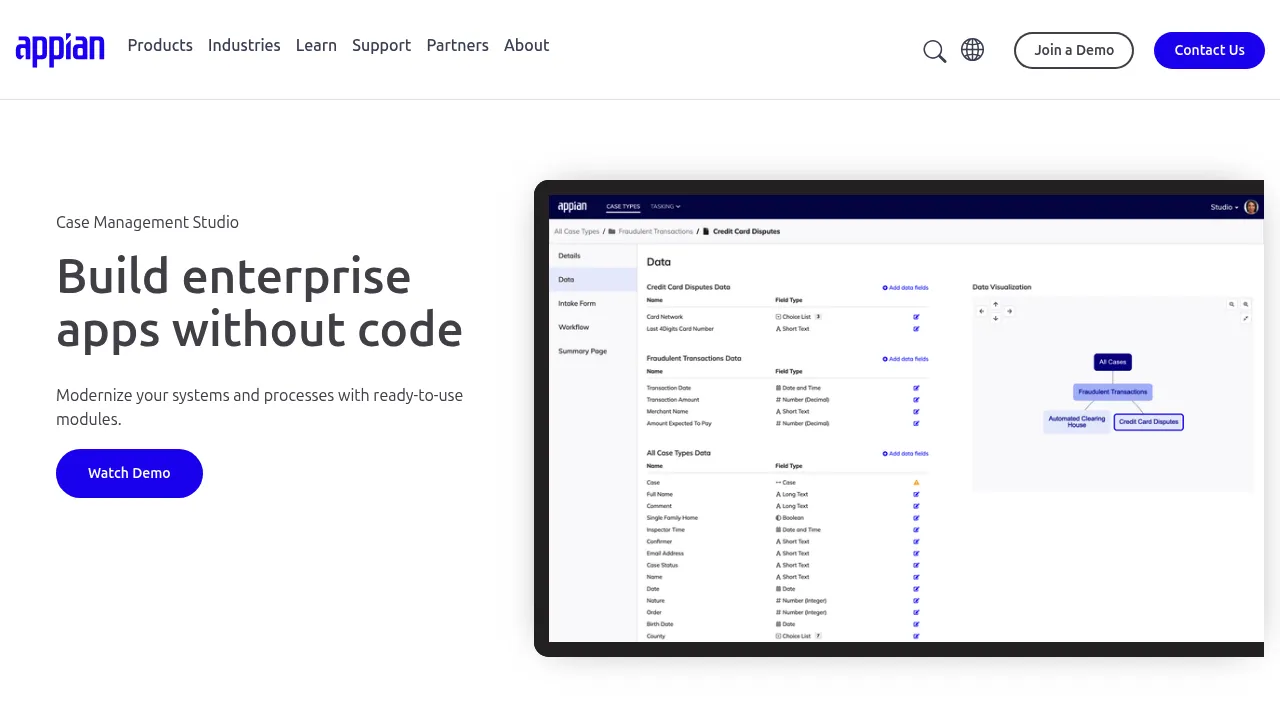Viewport: 1280px width, 720px height.
Task: Click the All Case Types breadcrumb
Action: coord(577,232)
